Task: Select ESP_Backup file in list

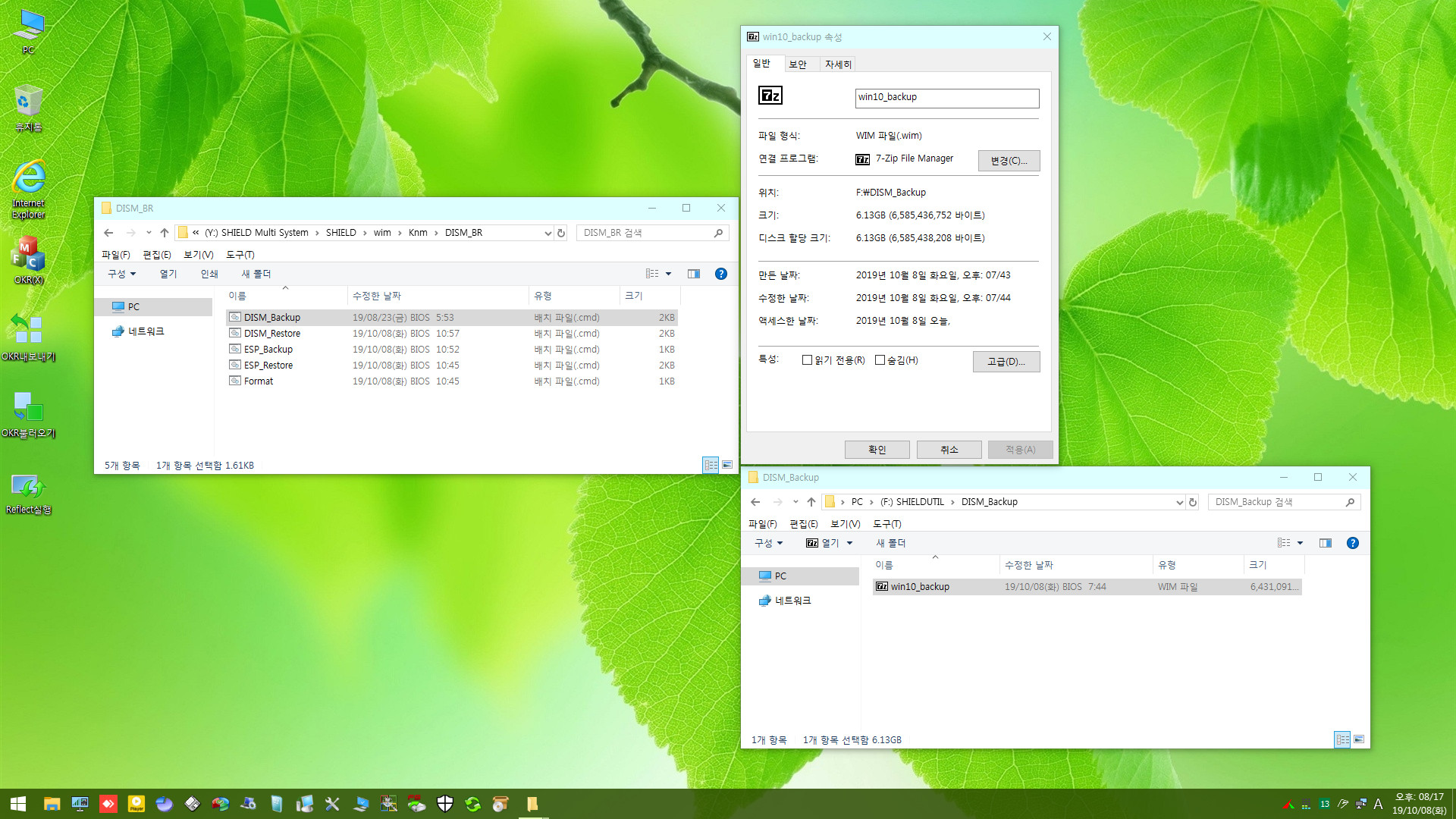Action: point(452,350)
